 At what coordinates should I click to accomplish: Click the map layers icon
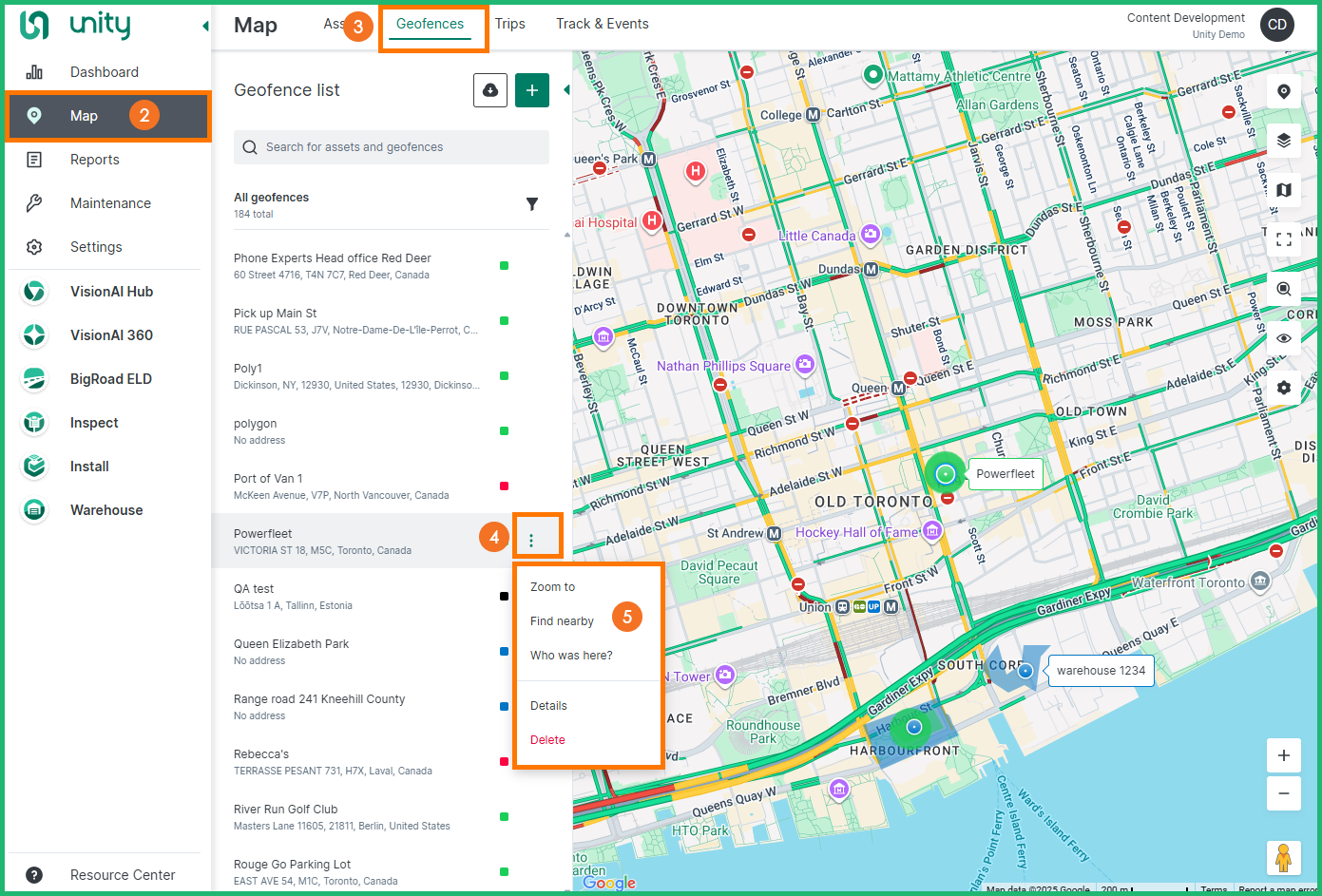click(1284, 141)
